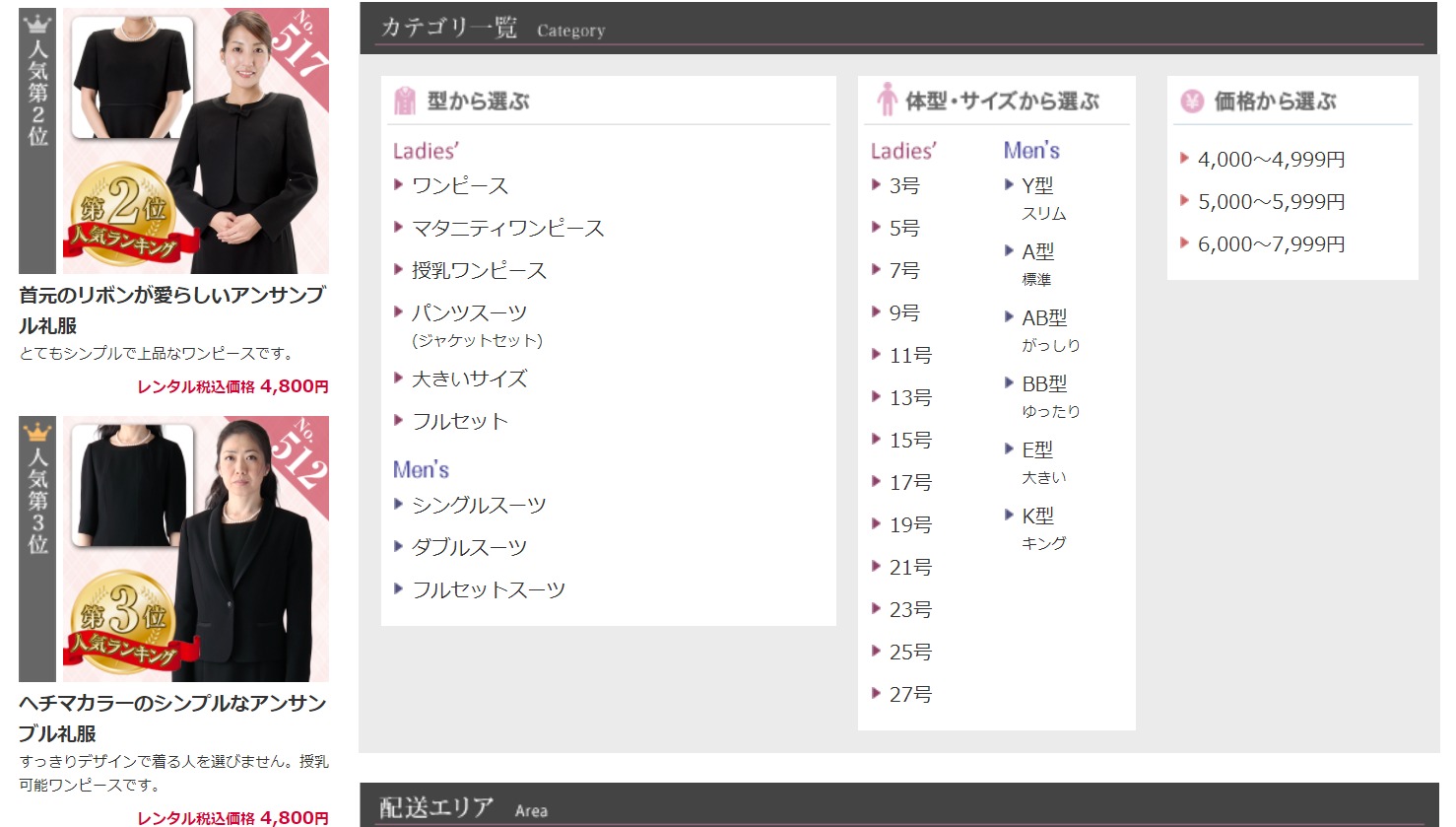Click the person icon beside 体型・サイズから選ぶ
The image size is (1456, 827).
[x=887, y=100]
